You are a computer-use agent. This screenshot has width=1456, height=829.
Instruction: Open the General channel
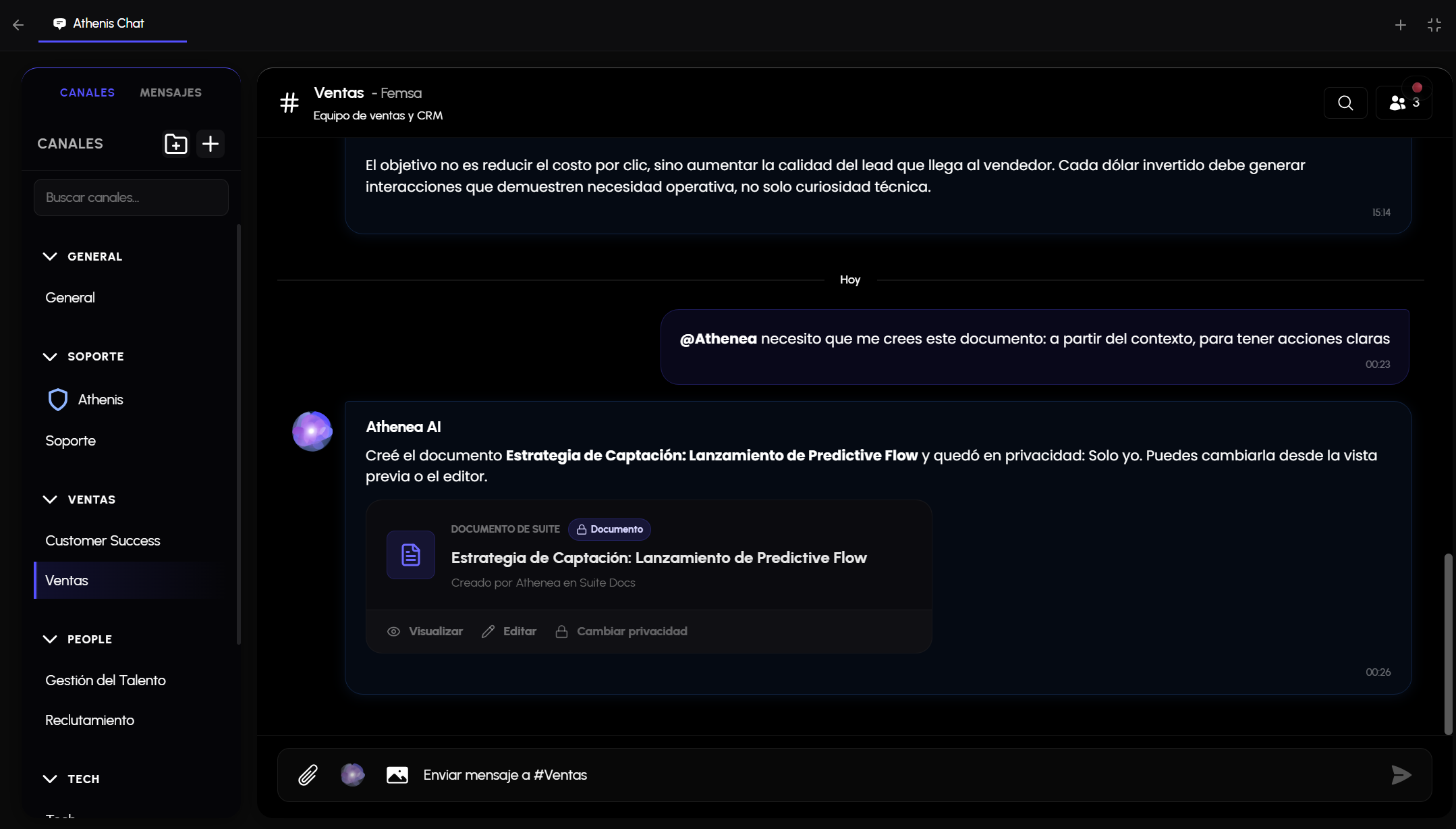tap(130, 298)
